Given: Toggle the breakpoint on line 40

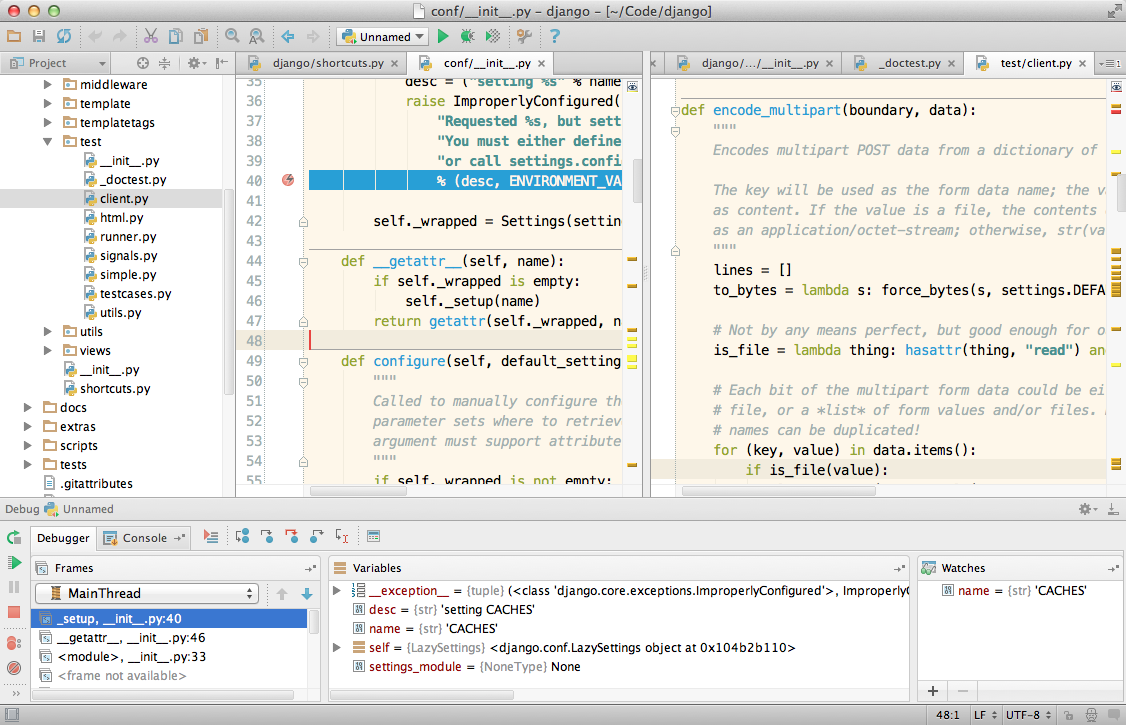Looking at the screenshot, I should [288, 180].
